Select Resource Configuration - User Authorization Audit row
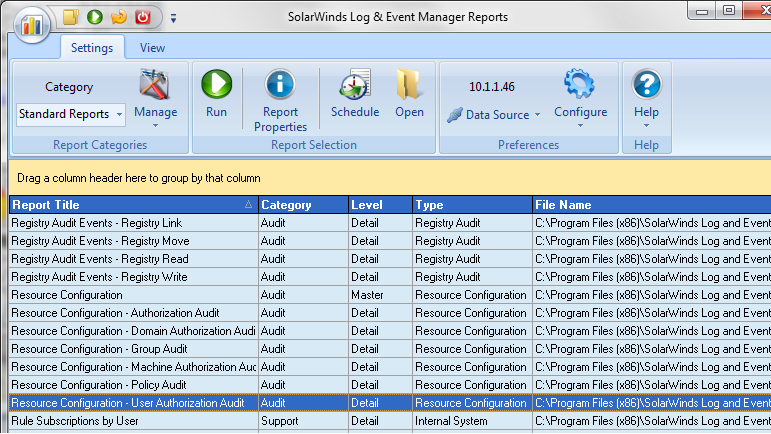 pos(390,403)
